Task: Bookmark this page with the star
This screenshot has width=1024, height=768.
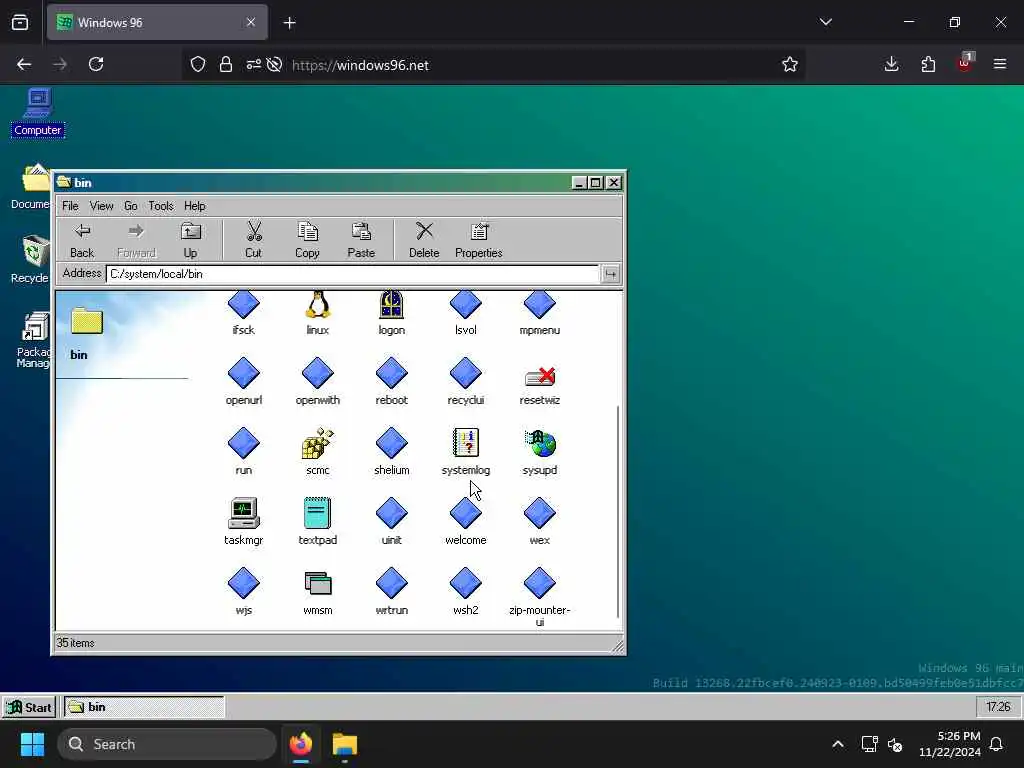Action: (790, 64)
